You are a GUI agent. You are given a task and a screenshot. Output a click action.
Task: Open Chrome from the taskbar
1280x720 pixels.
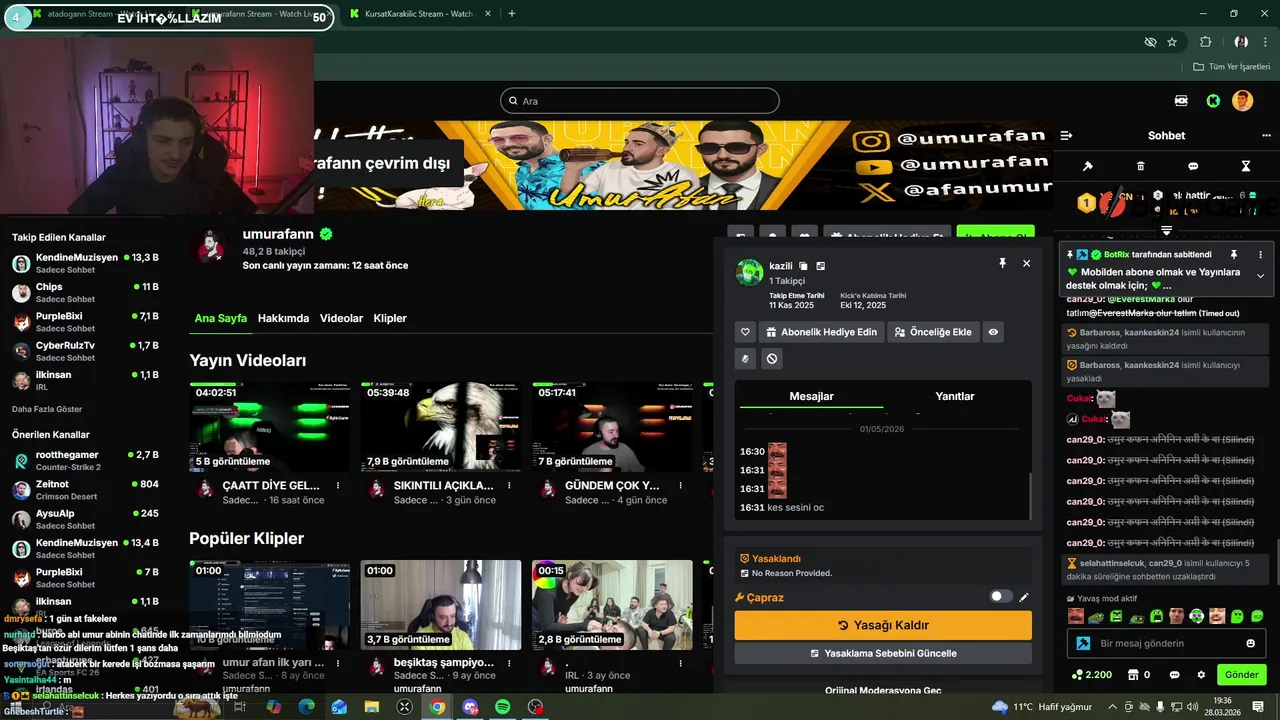(437, 707)
